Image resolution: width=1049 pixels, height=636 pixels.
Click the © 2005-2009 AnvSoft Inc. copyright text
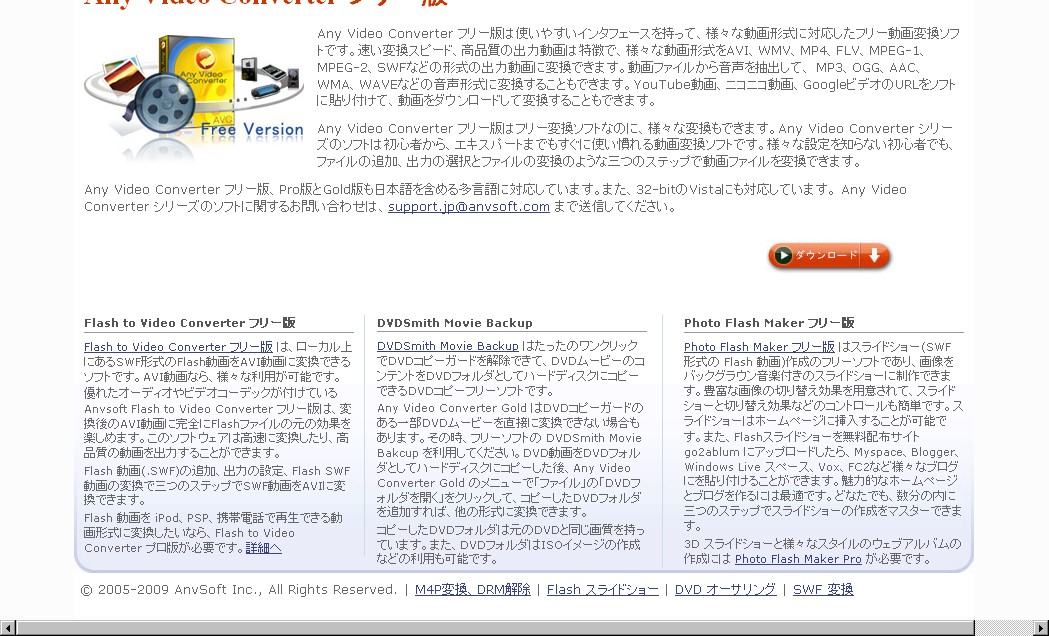coord(239,589)
